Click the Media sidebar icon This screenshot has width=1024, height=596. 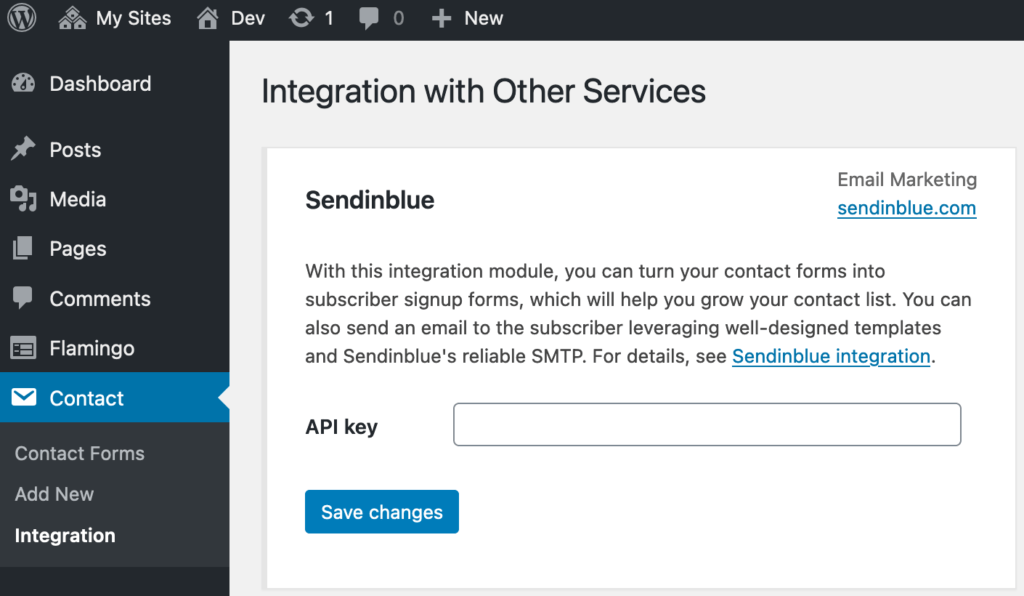[24, 199]
